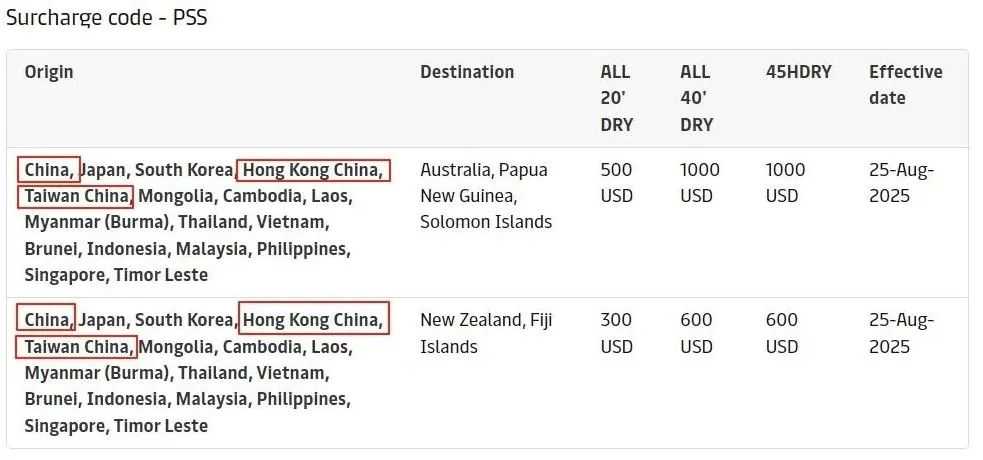Select the 45HDRY column header

pos(798,72)
